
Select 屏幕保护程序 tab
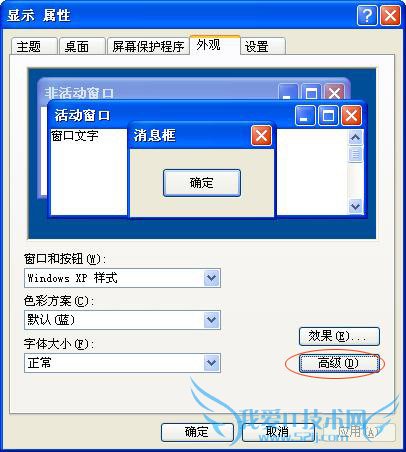coord(148,46)
